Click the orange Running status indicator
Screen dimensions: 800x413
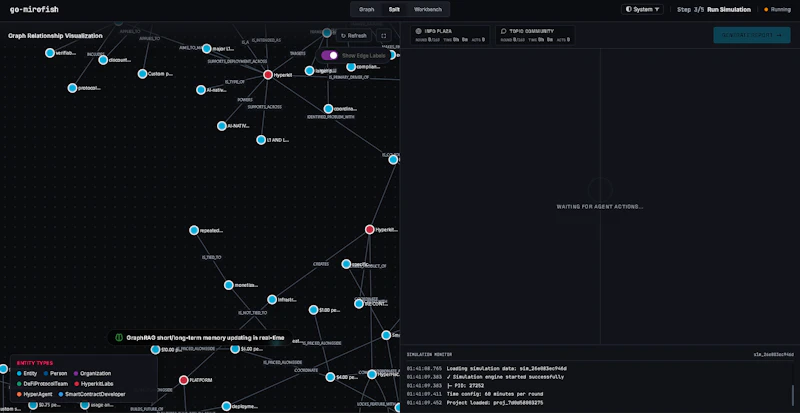tap(777, 9)
